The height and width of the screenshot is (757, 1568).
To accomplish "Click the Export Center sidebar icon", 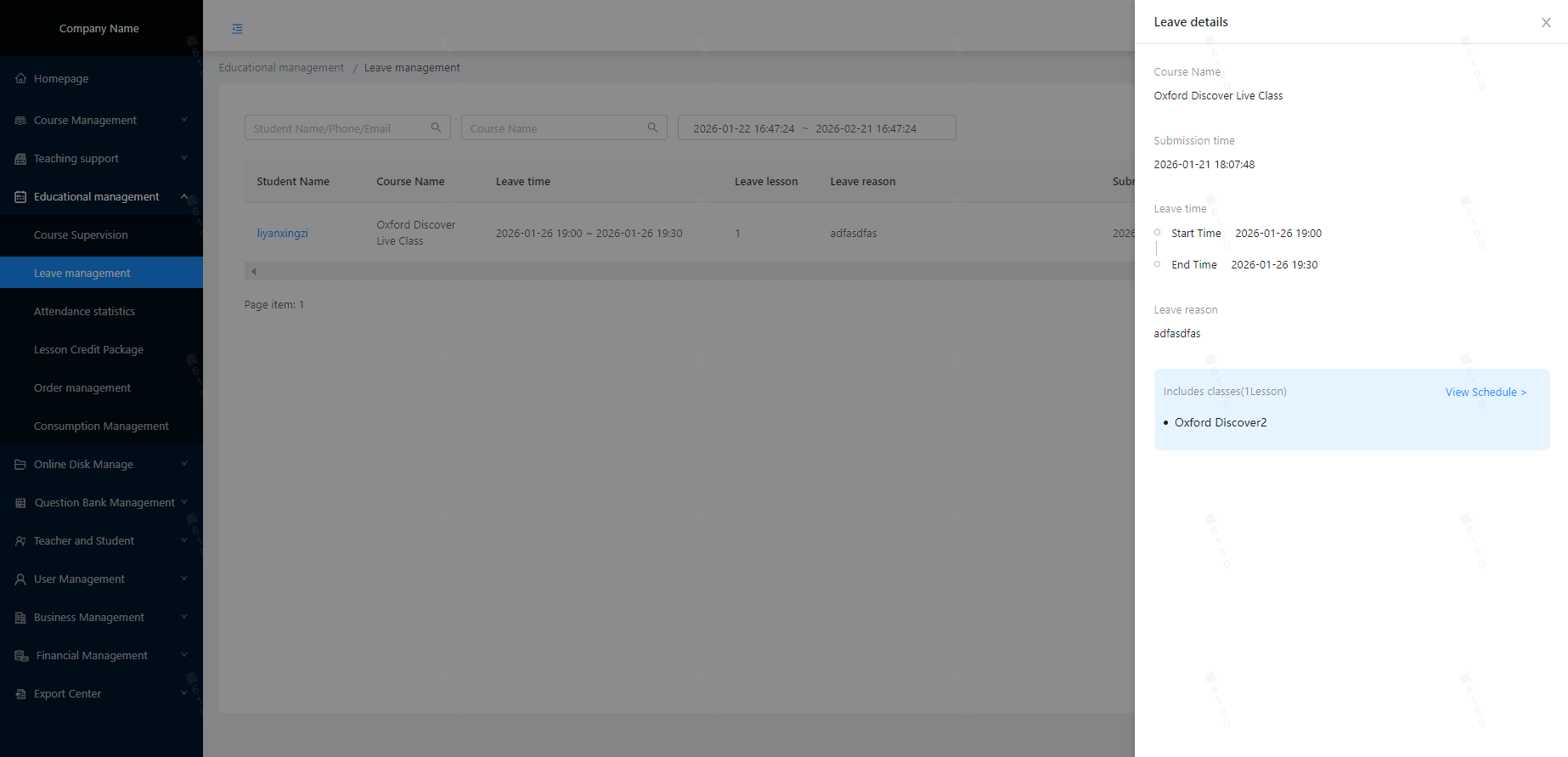I will coord(20,694).
